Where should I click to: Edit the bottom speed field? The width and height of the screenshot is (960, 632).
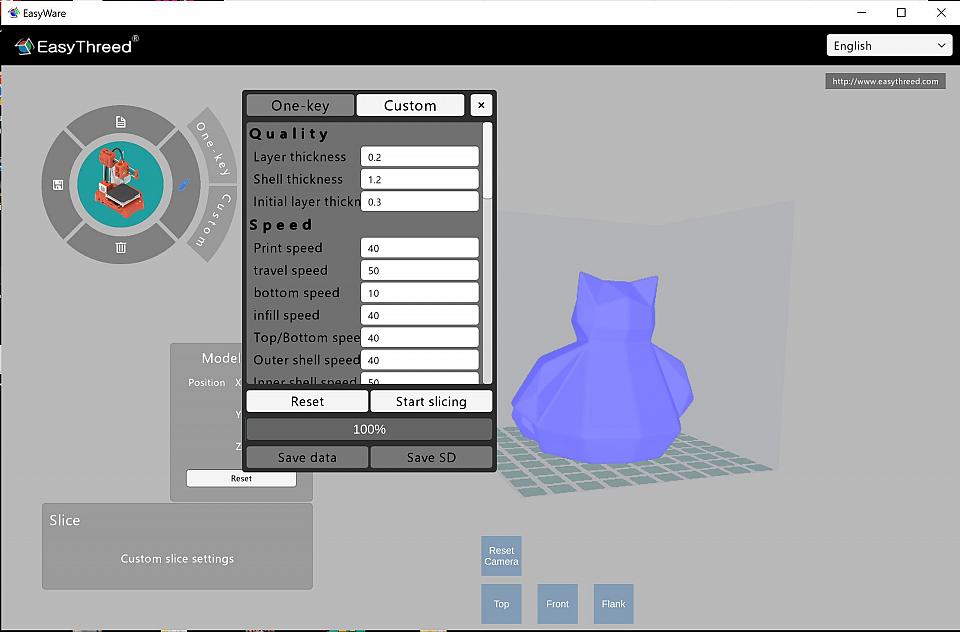pyautogui.click(x=419, y=293)
